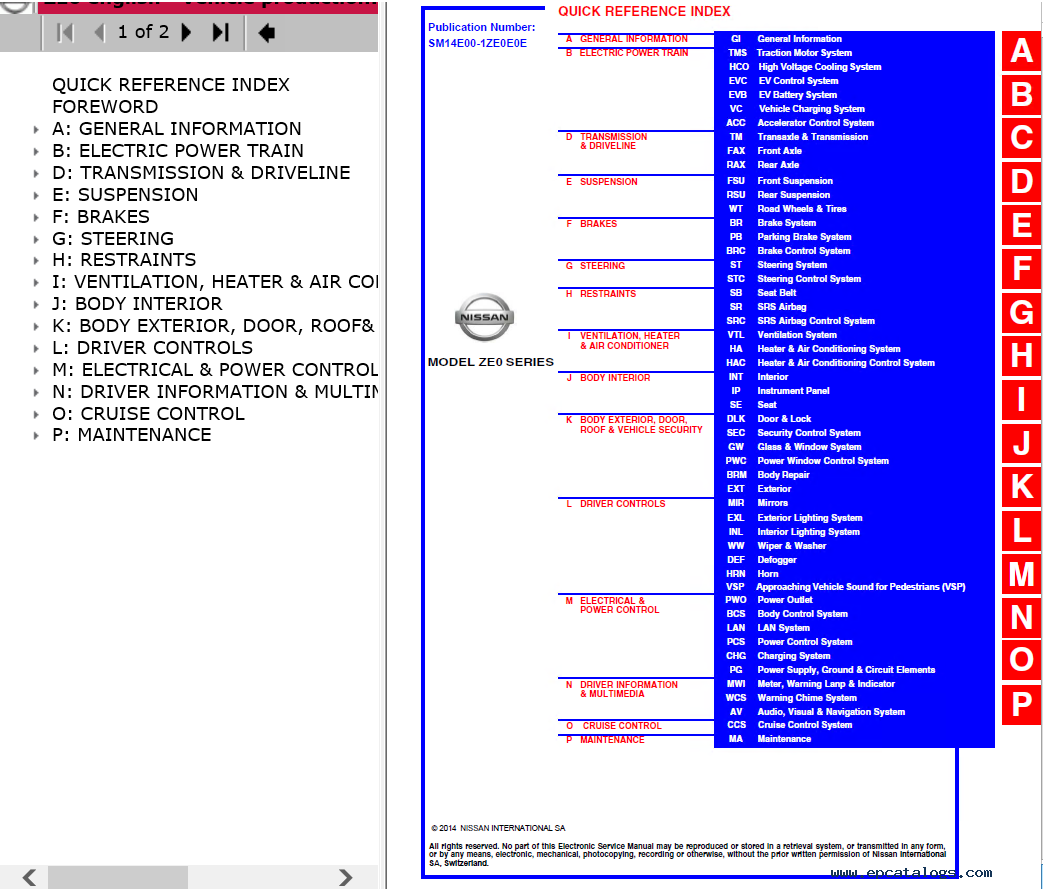This screenshot has height=889, width=1043.
Task: Go to the first page arrow
Action: pyautogui.click(x=65, y=32)
